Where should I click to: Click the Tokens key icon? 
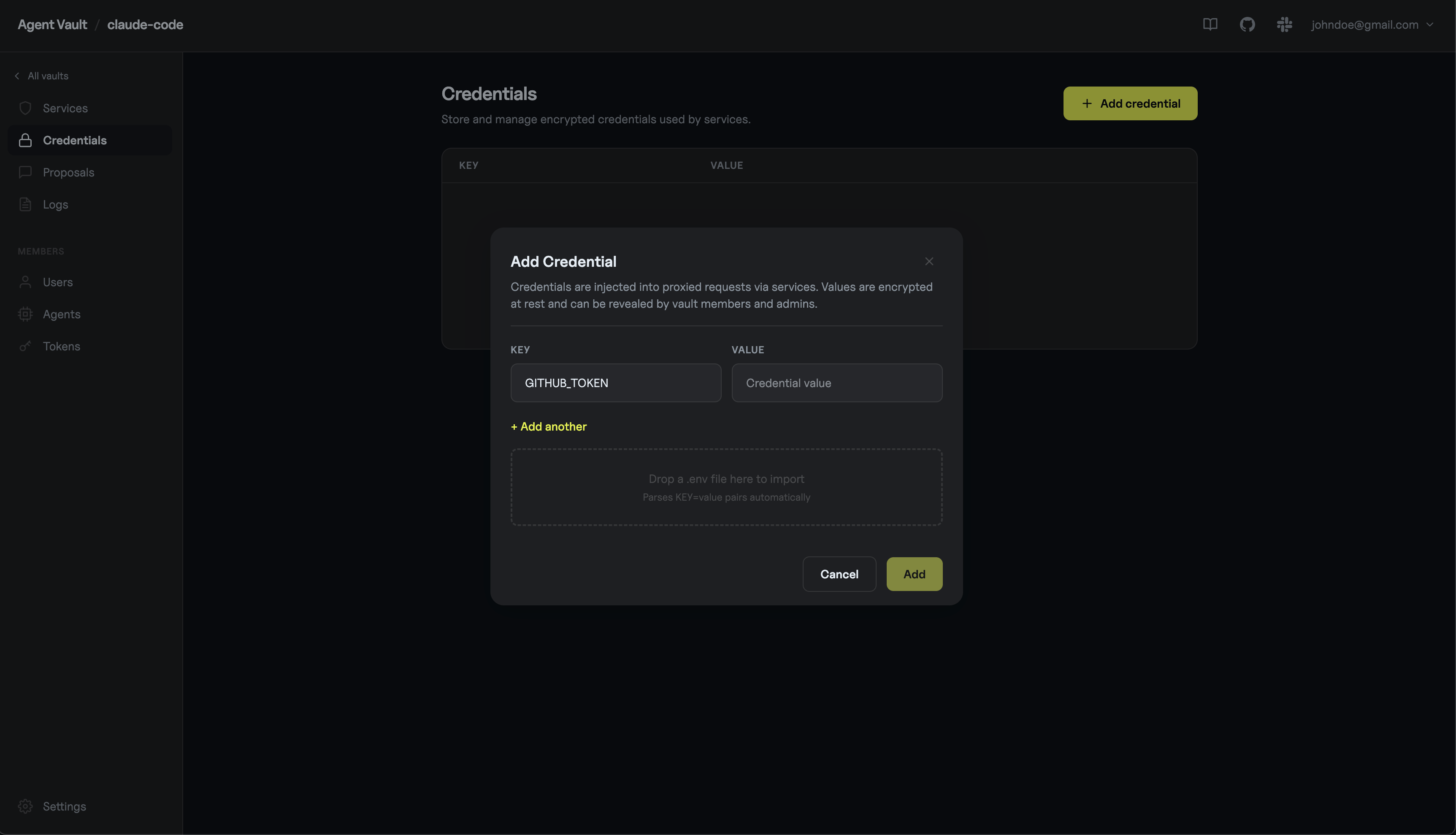click(x=25, y=347)
